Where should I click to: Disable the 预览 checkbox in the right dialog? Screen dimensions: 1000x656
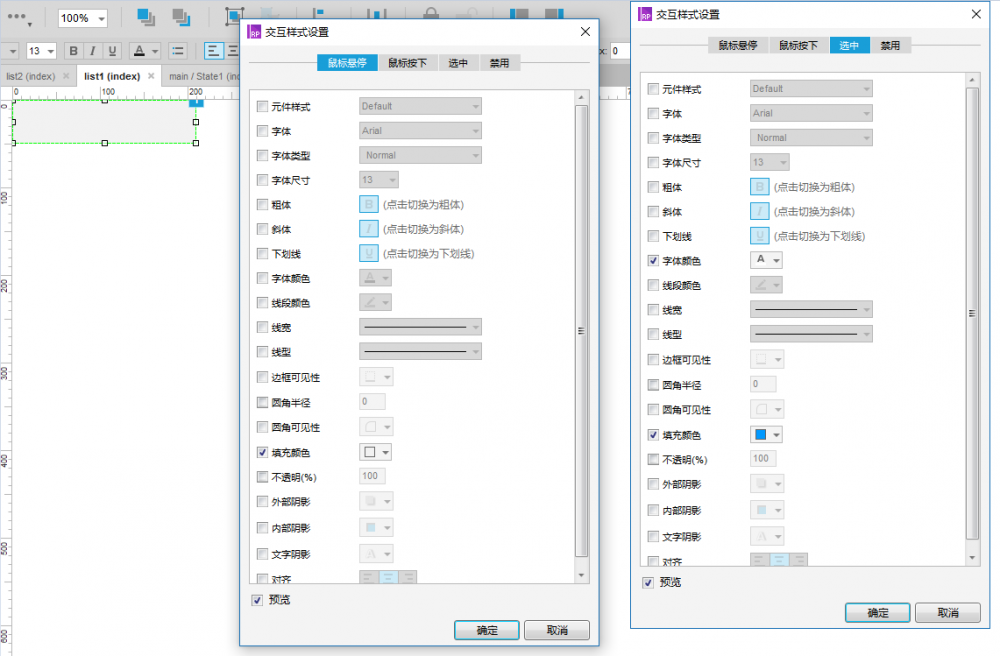pyautogui.click(x=648, y=582)
